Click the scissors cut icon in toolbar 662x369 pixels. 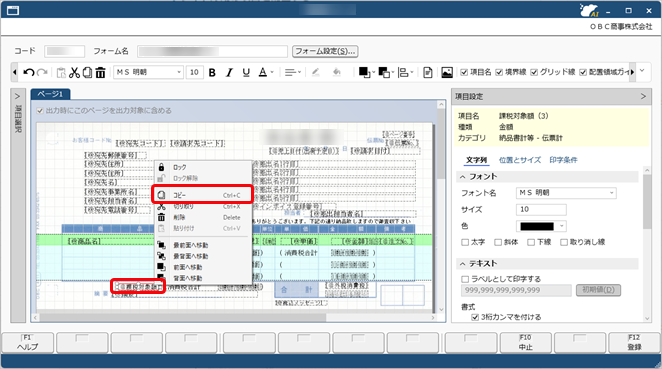(x=74, y=73)
